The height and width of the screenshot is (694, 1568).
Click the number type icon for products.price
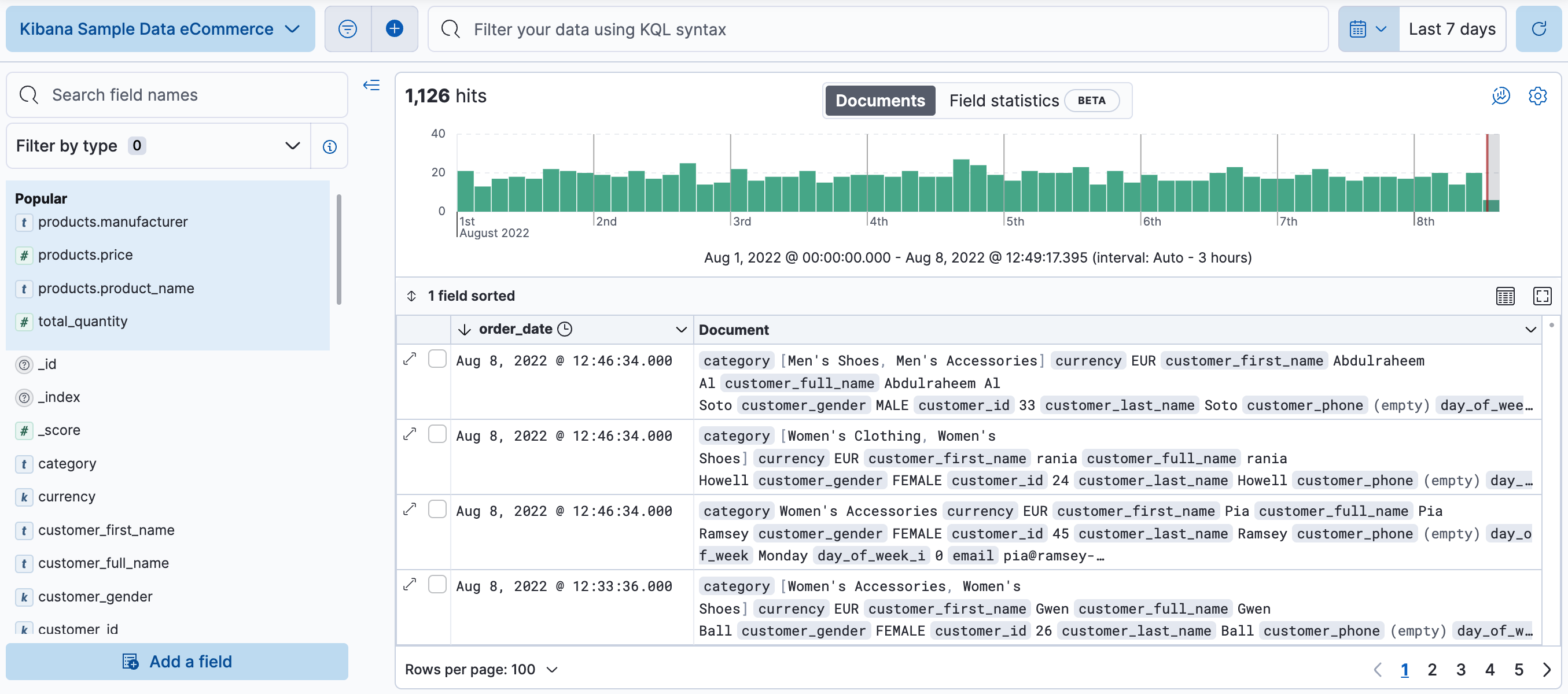coord(24,256)
